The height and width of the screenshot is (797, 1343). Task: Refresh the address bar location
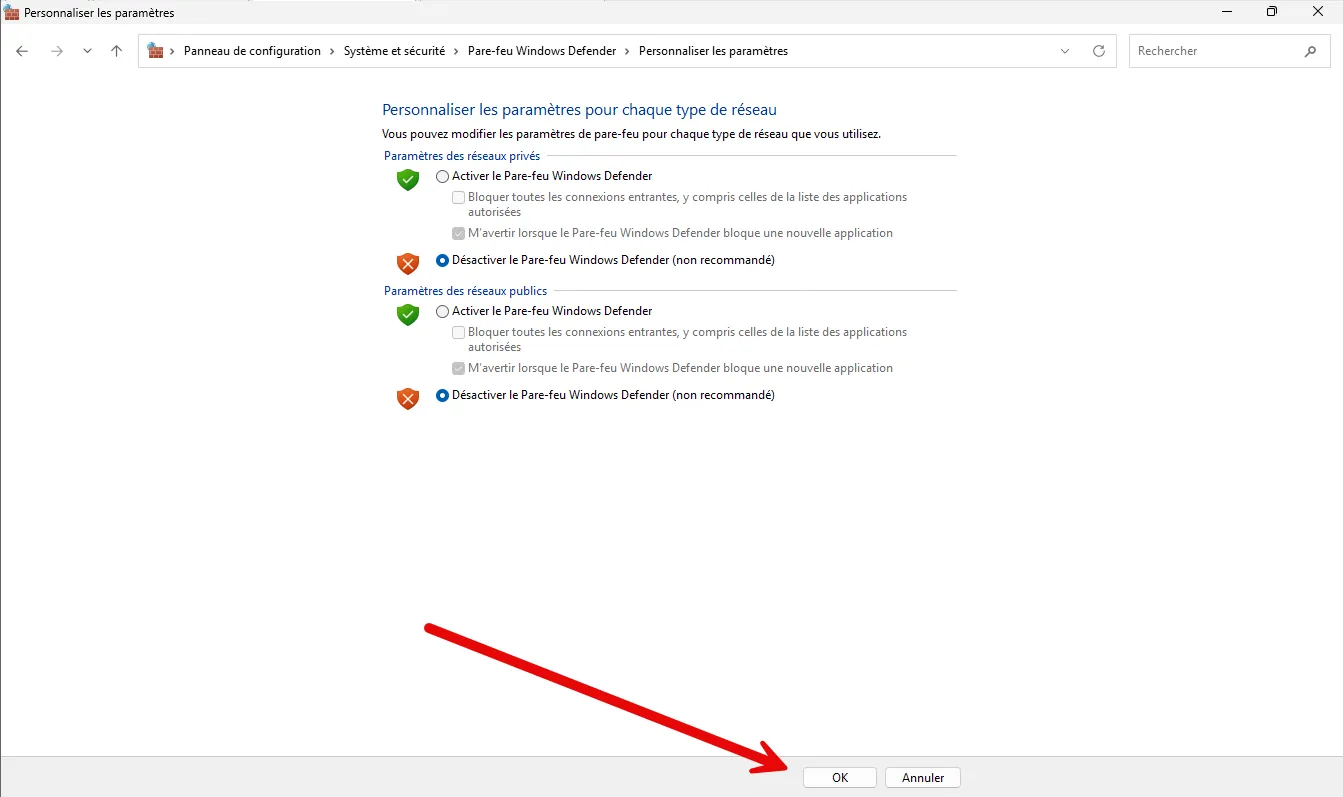tap(1099, 51)
